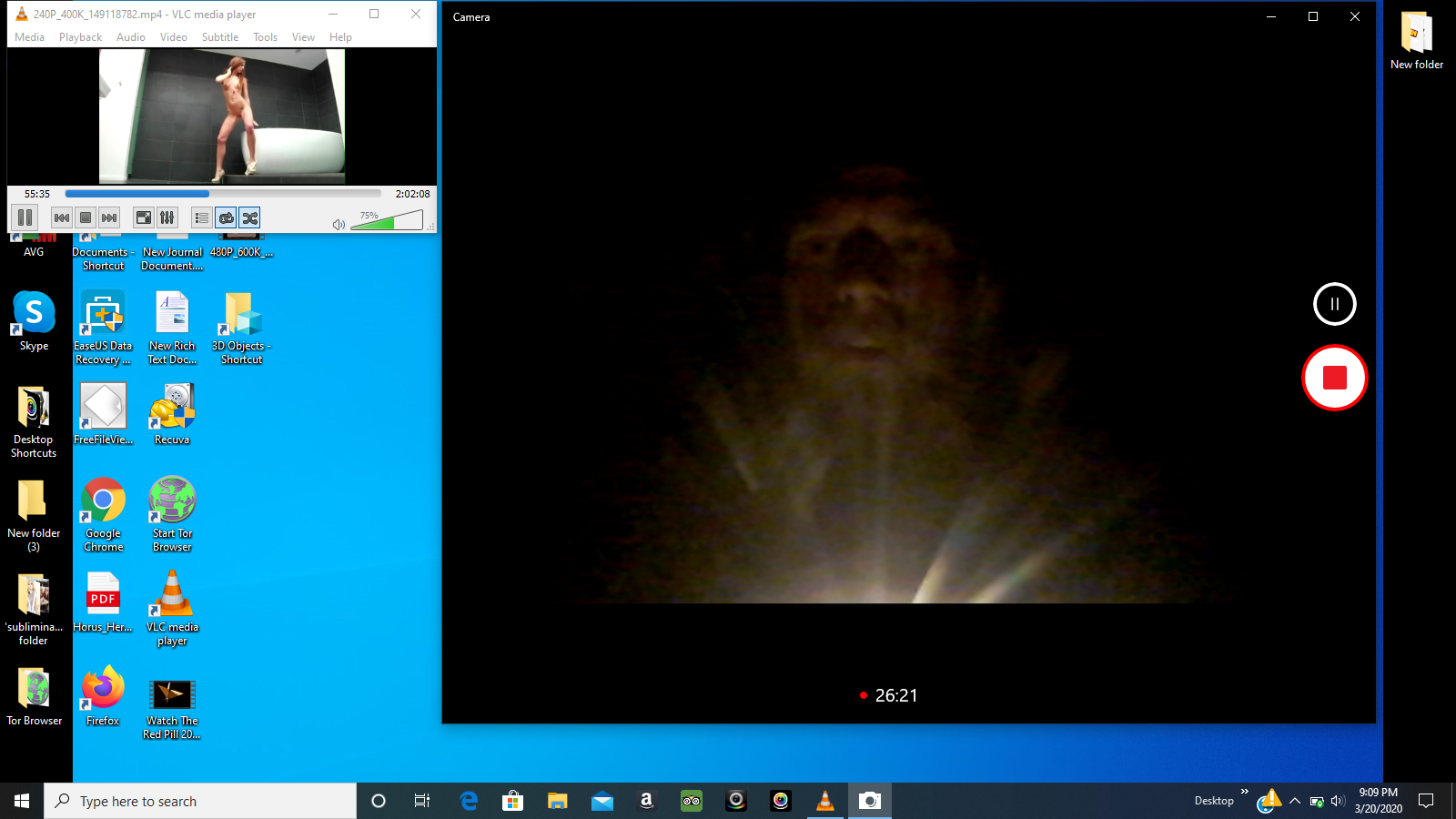Select 3D Objects shortcut icon
This screenshot has width=1456, height=819.
click(241, 328)
